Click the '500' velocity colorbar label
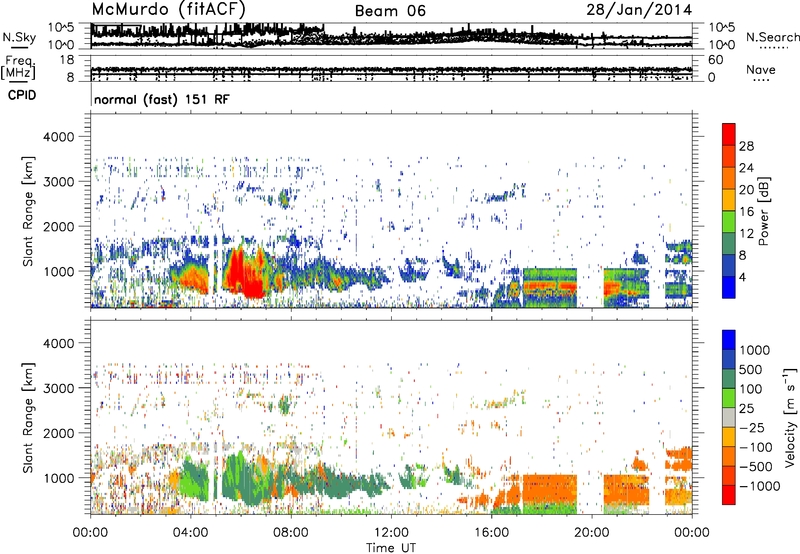This screenshot has width=800, height=554. pos(751,370)
